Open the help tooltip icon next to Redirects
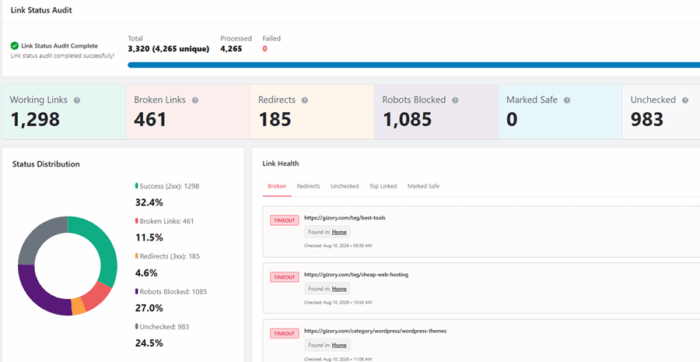700x362 pixels. [305, 100]
